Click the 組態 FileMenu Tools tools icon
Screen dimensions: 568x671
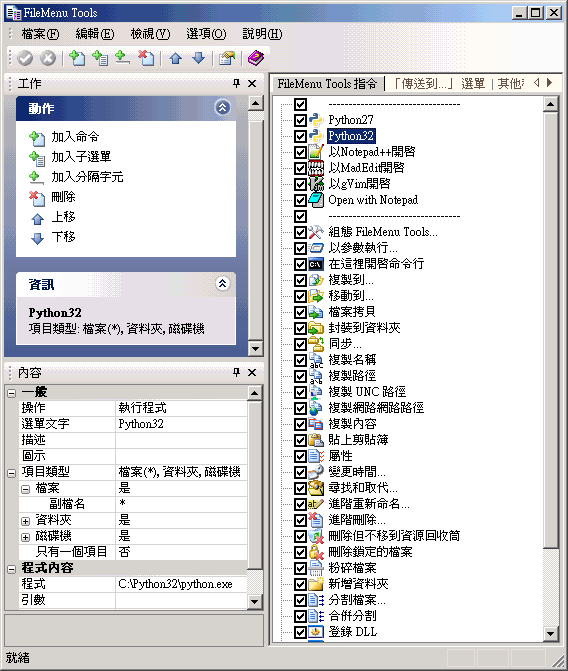[316, 232]
